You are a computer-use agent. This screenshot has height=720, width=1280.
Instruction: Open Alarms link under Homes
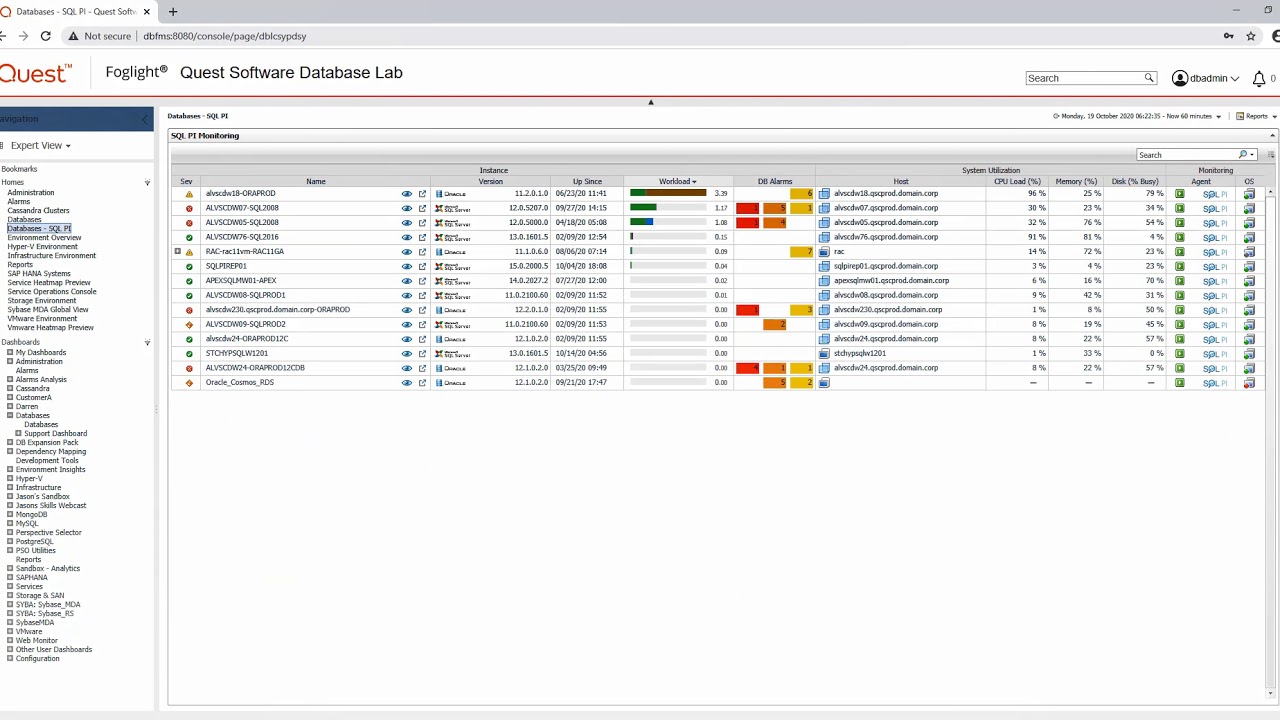19,202
